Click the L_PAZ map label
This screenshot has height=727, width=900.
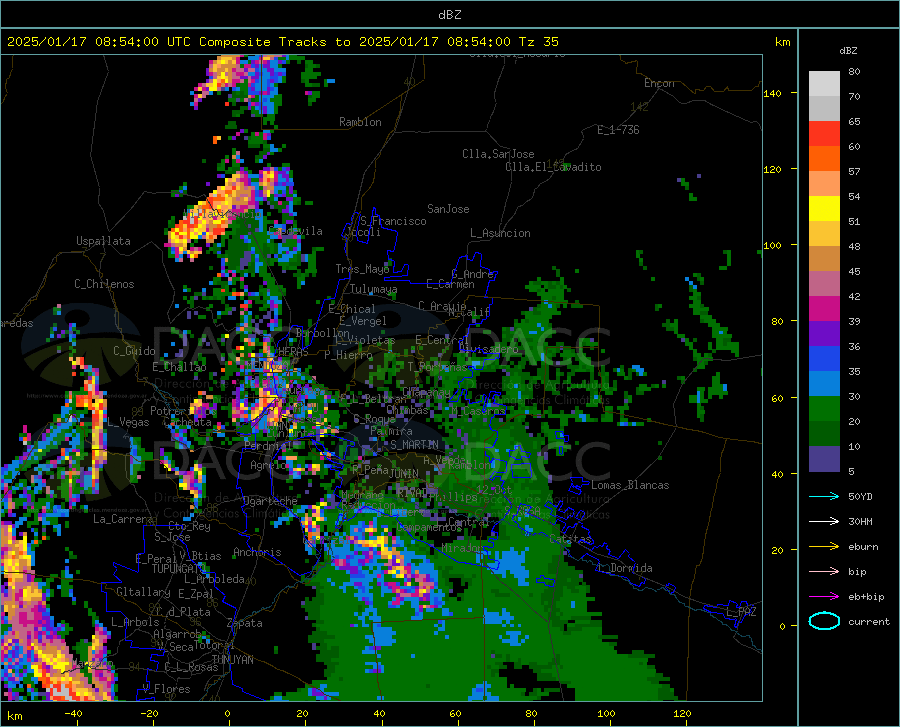click(741, 612)
